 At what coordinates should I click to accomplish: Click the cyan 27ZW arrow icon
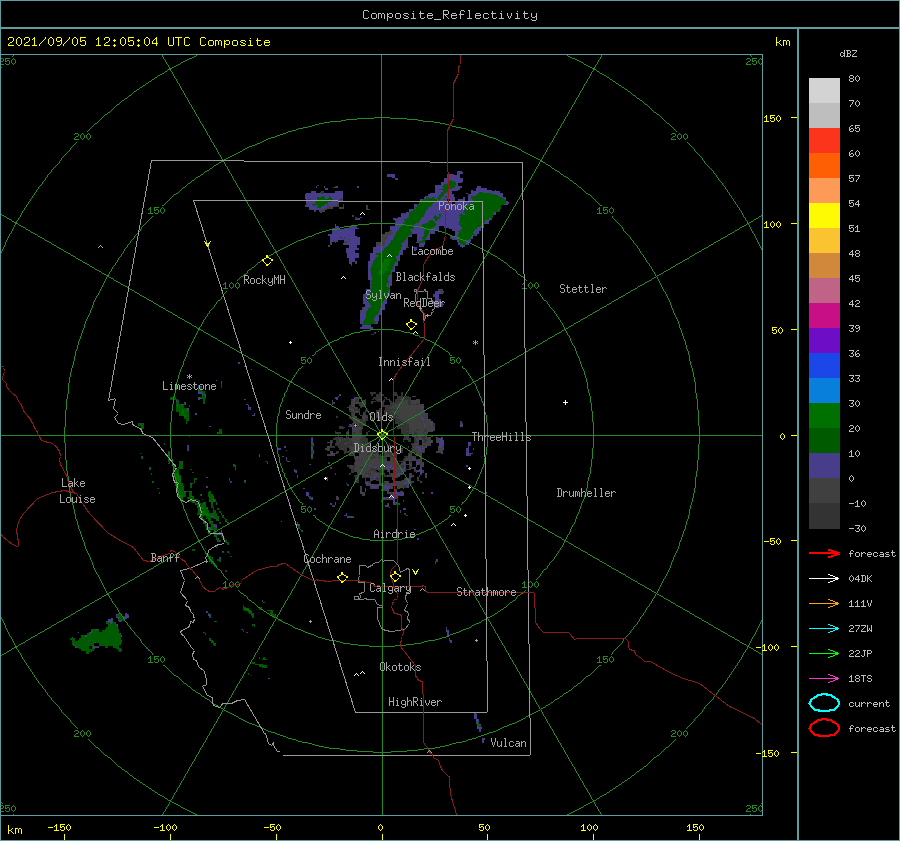(x=824, y=629)
